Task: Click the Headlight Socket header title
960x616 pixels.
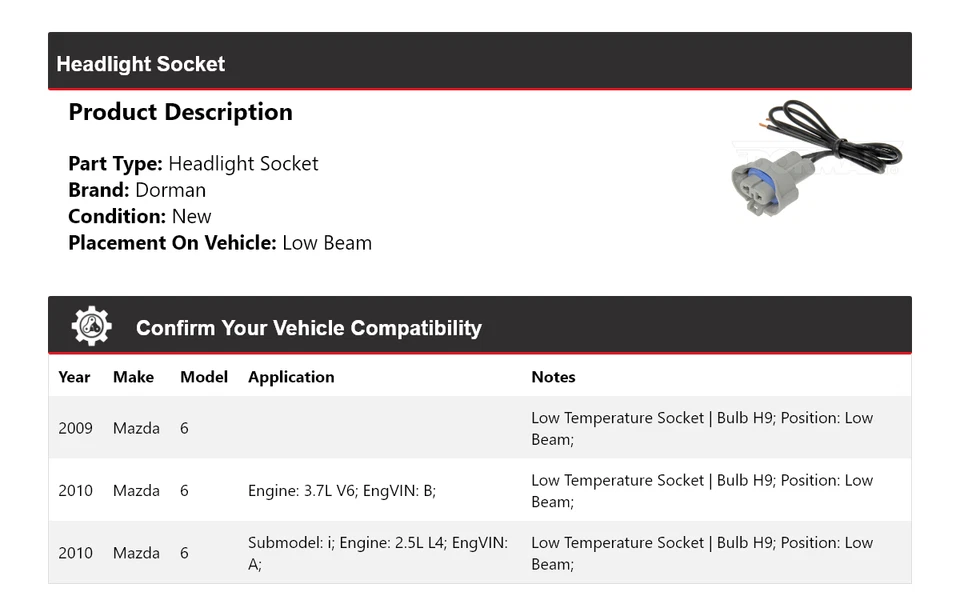Action: (141, 64)
